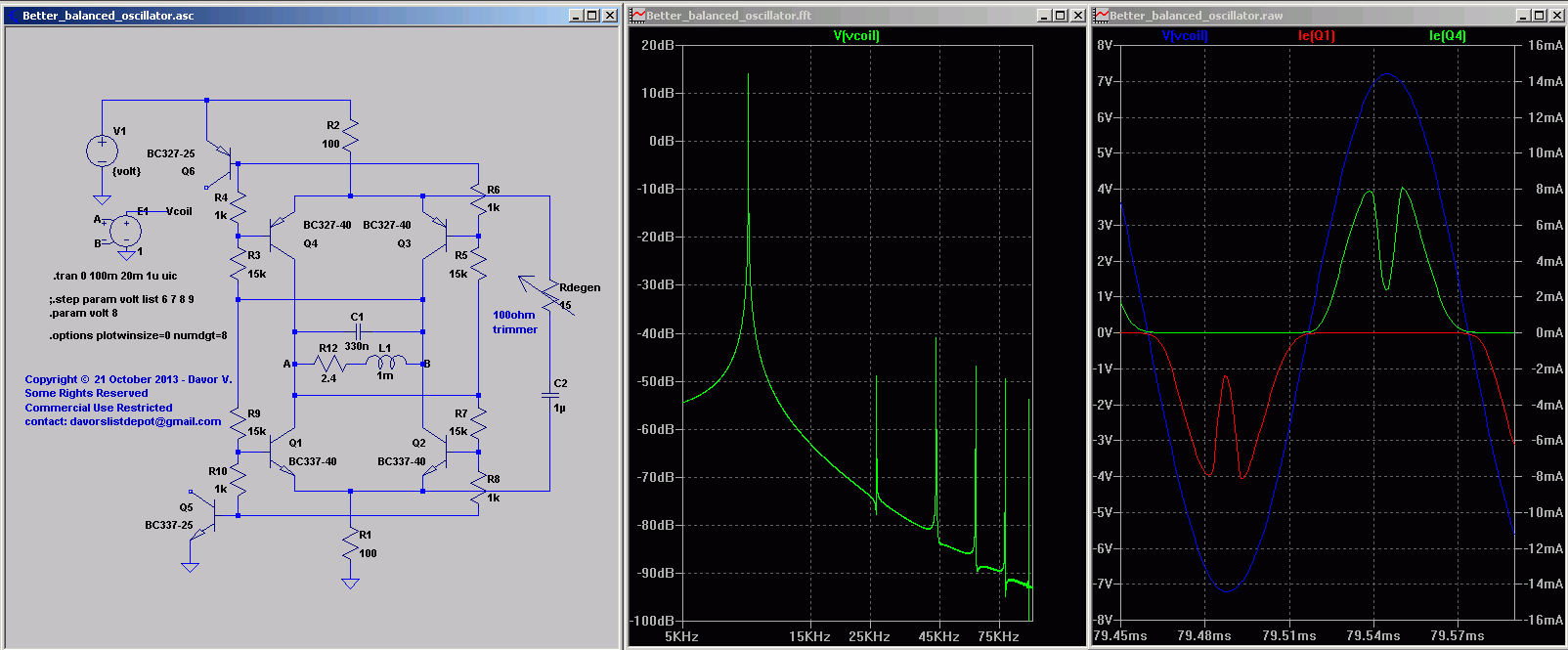Maximize the Better_balanced_oscillator.asc schematic window
1568x650 pixels.
(x=592, y=15)
